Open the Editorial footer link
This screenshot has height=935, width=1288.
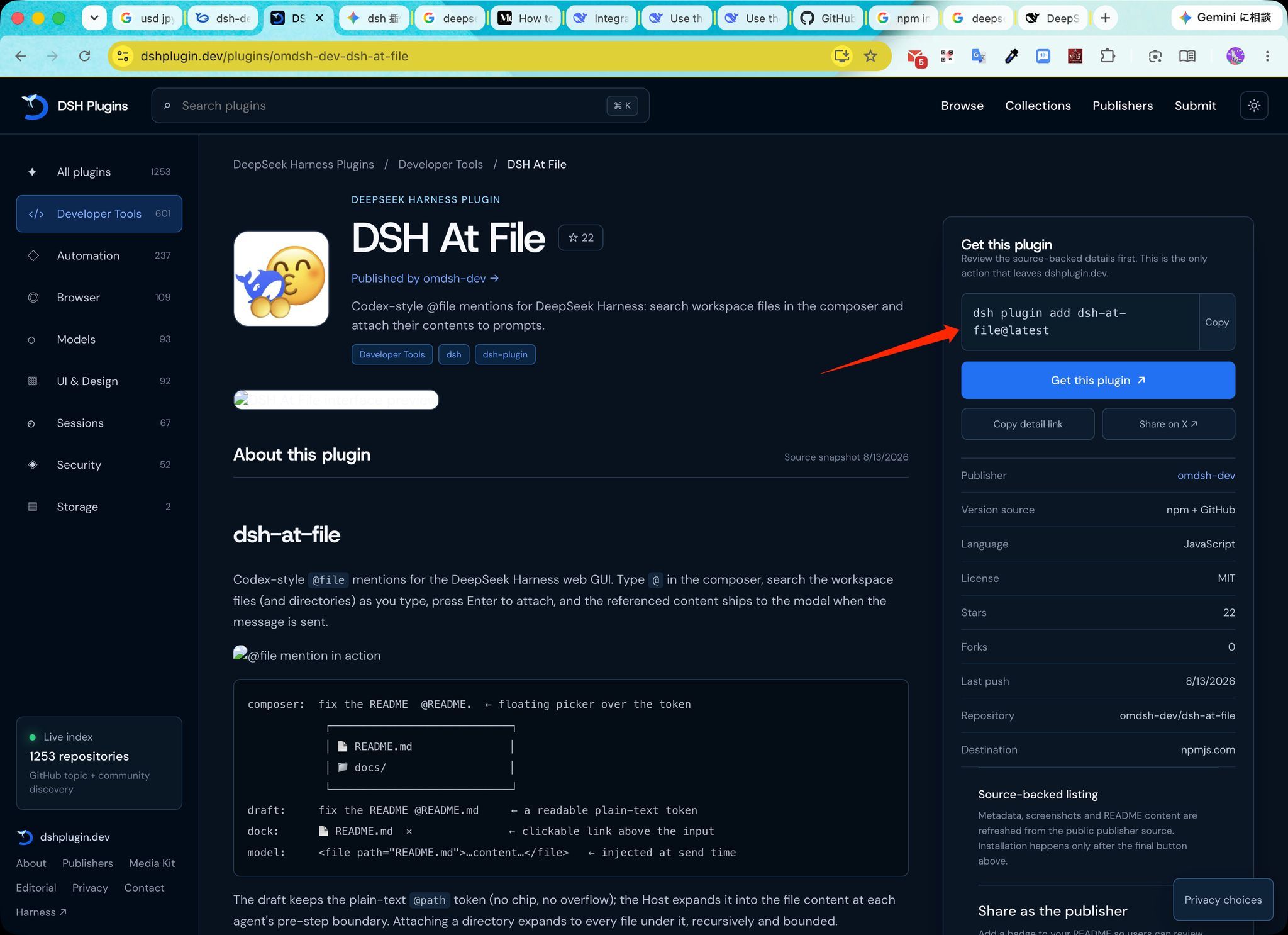click(x=36, y=888)
